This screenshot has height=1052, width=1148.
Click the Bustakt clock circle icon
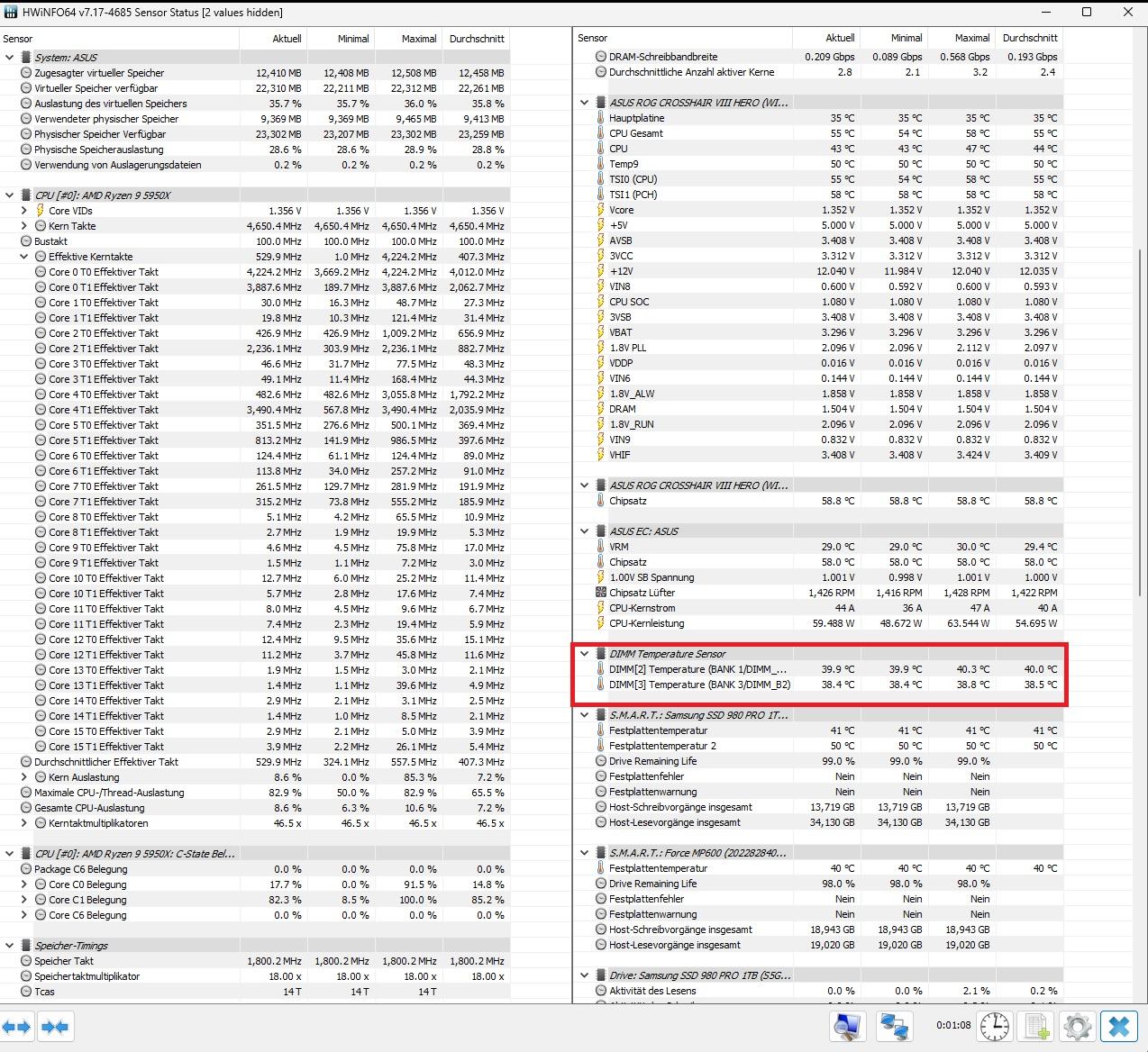click(26, 241)
